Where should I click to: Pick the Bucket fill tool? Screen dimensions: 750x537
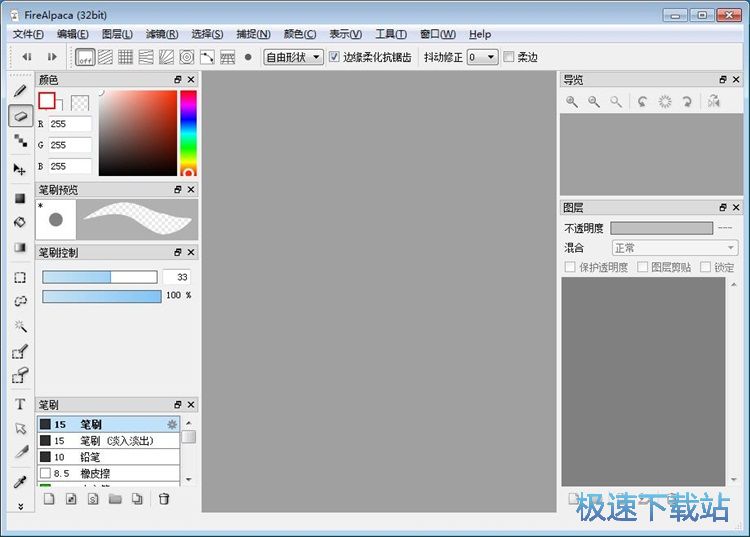click(20, 222)
